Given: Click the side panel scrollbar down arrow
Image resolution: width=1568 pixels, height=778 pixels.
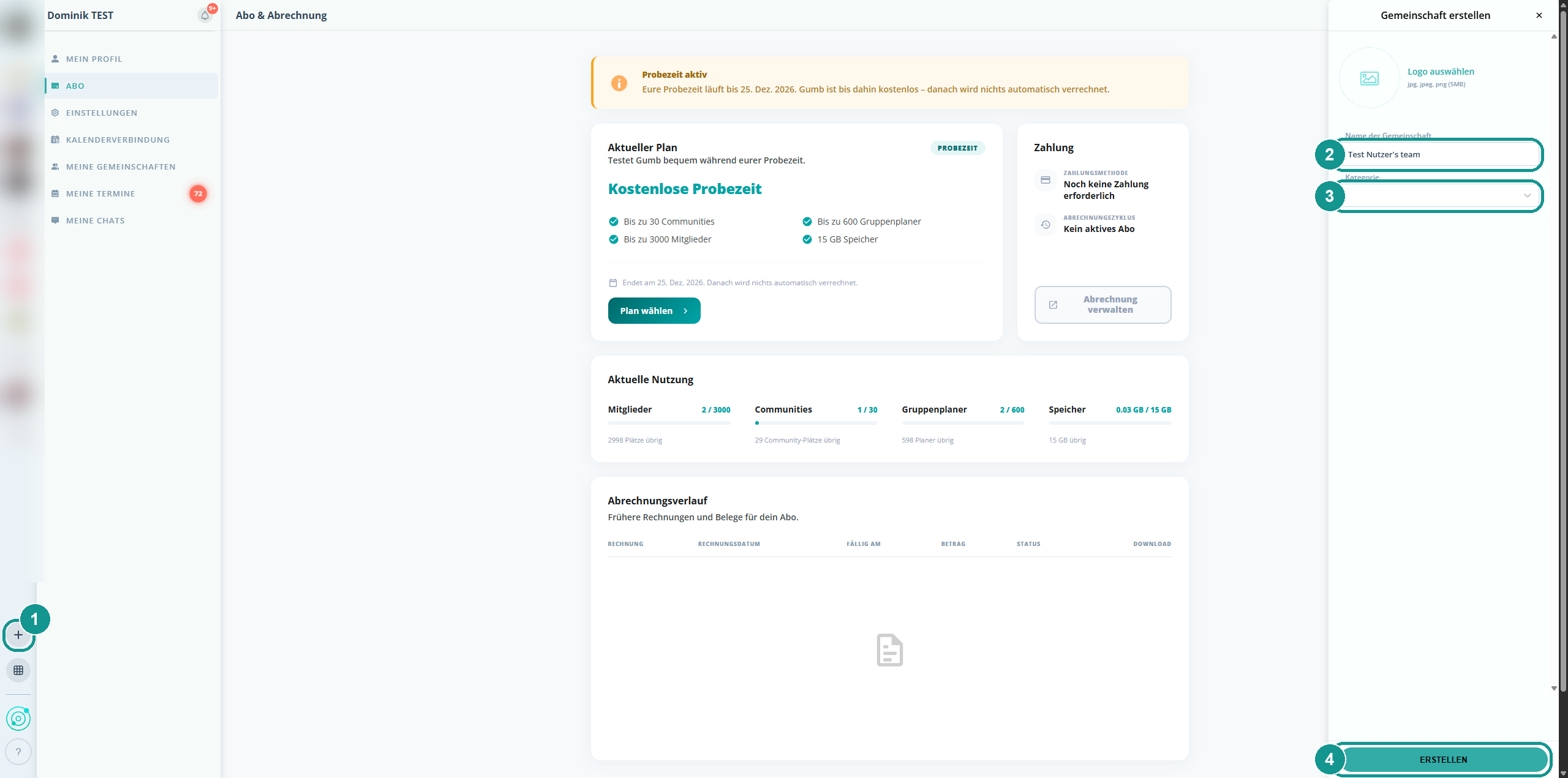Looking at the screenshot, I should (x=1554, y=689).
